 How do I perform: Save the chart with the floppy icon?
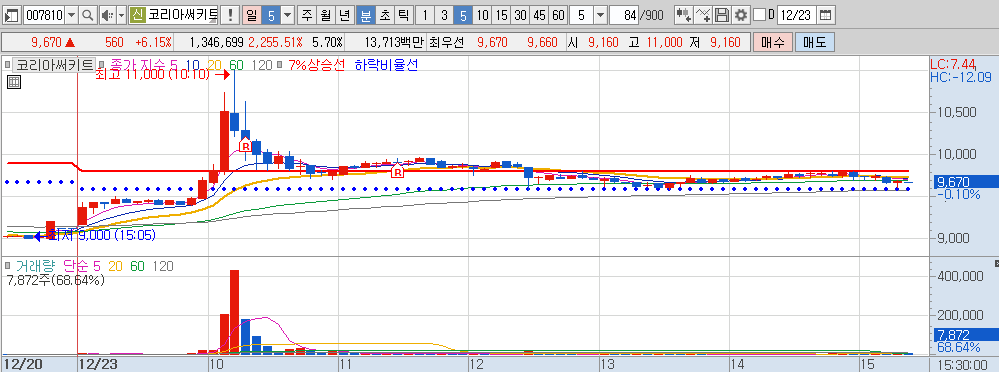721,15
